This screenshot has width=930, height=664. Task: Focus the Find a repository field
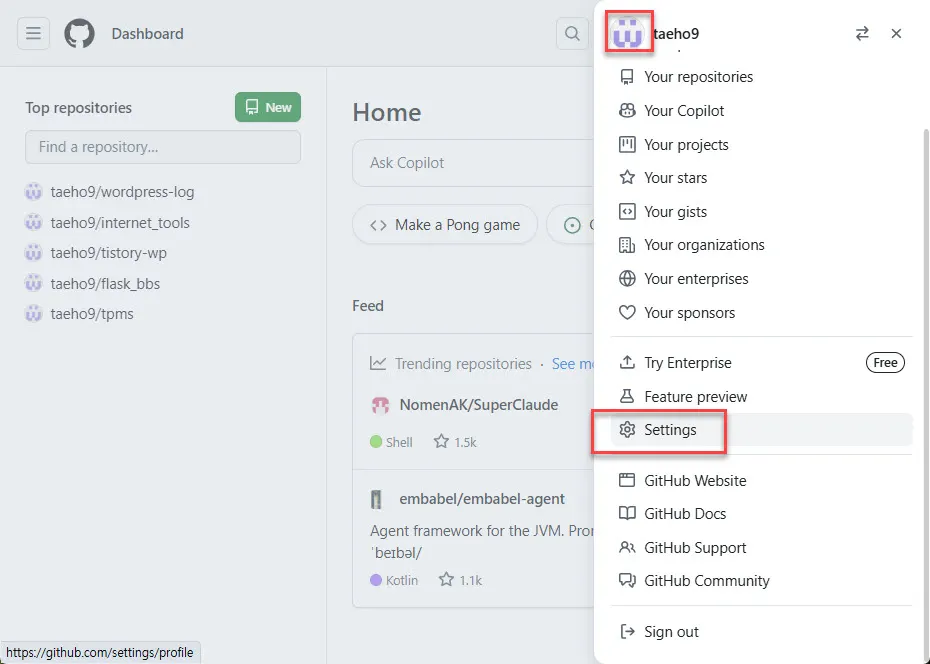(x=163, y=147)
